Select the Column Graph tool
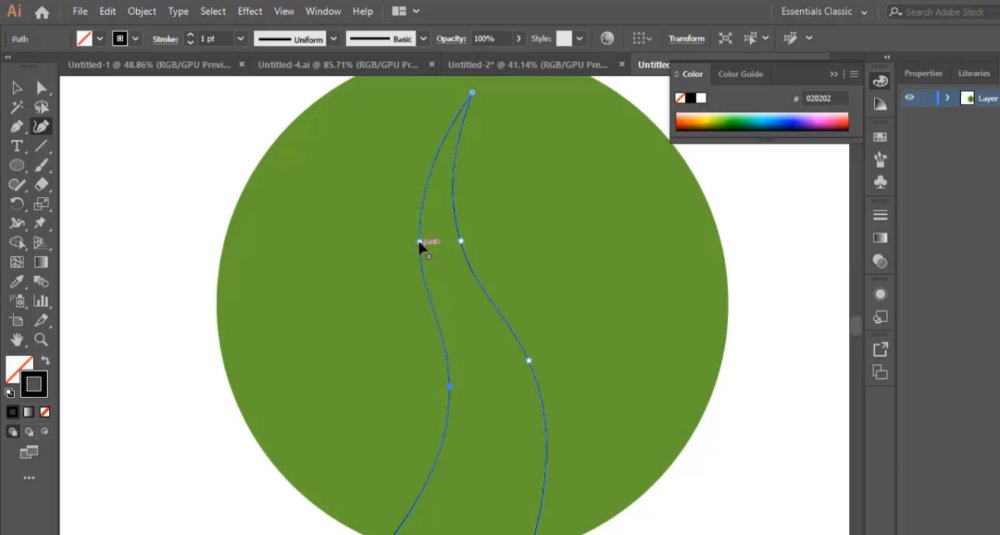 tap(41, 300)
